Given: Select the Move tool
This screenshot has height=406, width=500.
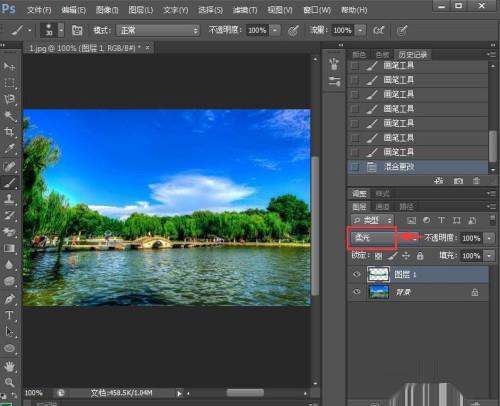Looking at the screenshot, I should [x=9, y=66].
